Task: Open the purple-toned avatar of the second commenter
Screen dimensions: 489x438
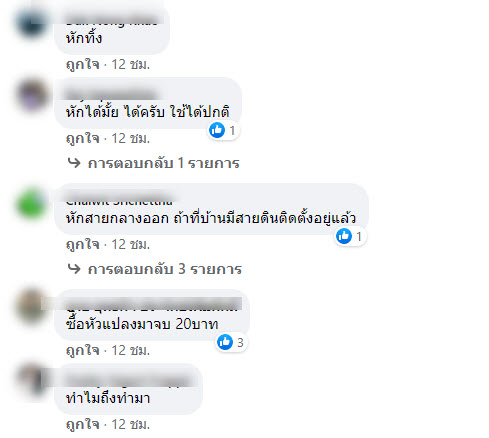Action: [31, 96]
